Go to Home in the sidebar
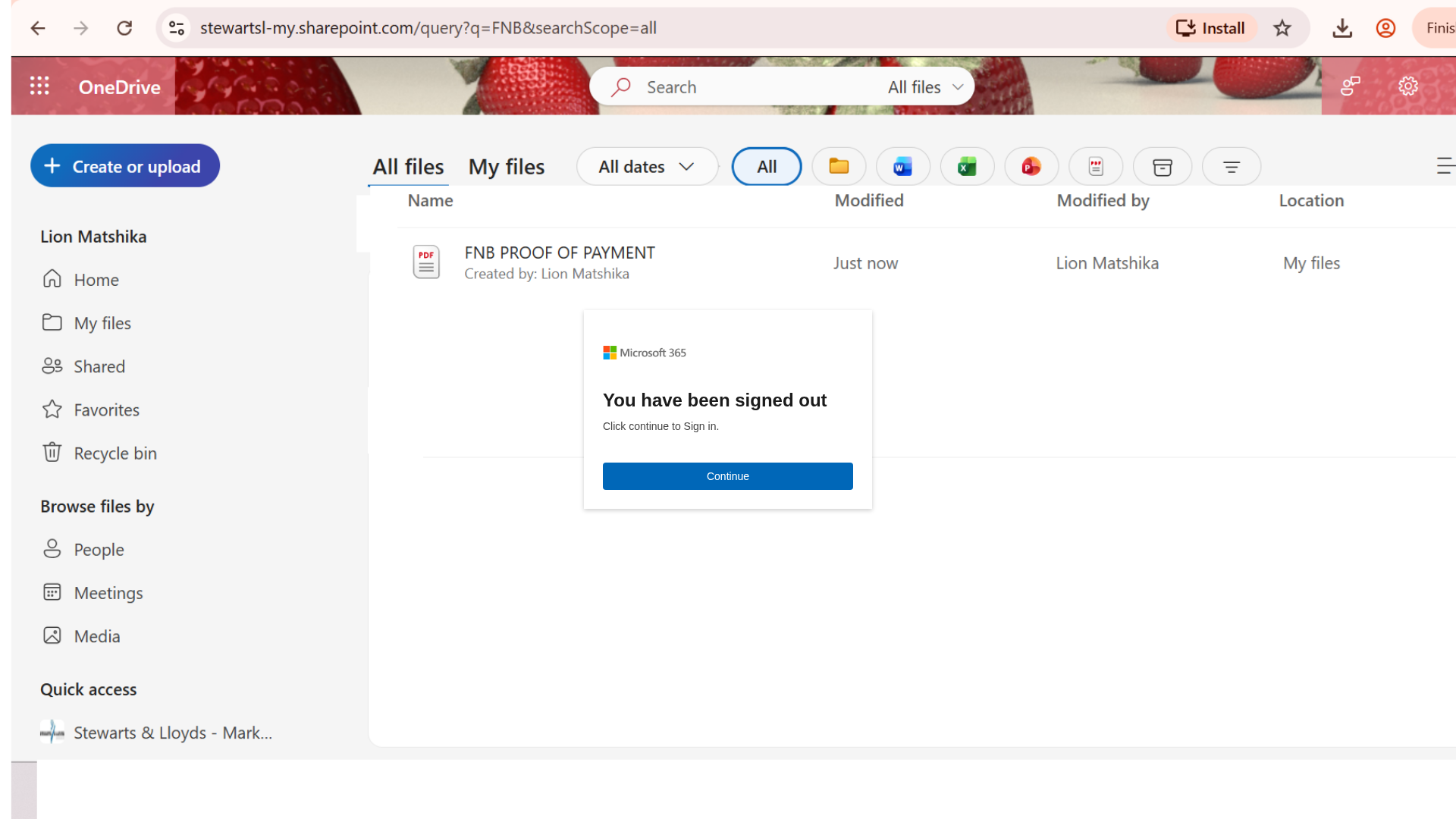This screenshot has width=1456, height=819. [96, 280]
